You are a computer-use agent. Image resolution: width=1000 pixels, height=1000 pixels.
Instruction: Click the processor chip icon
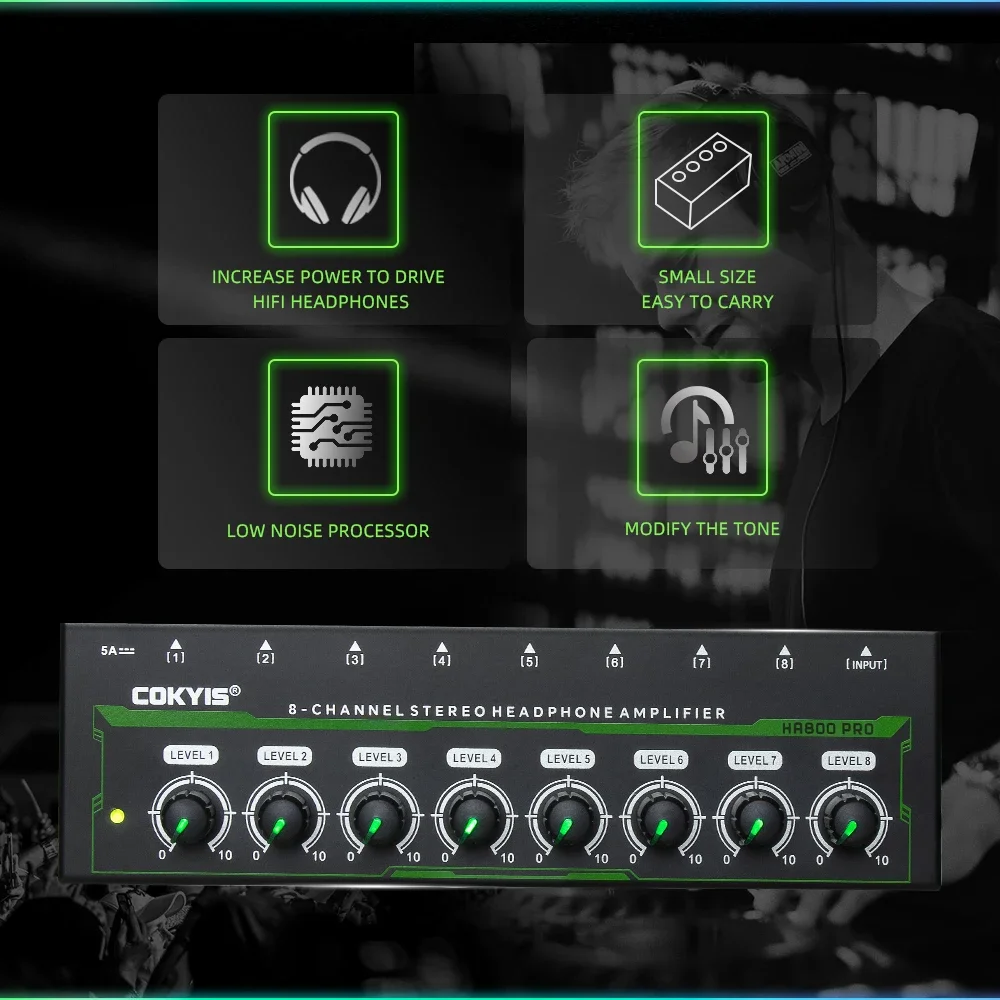pyautogui.click(x=332, y=427)
